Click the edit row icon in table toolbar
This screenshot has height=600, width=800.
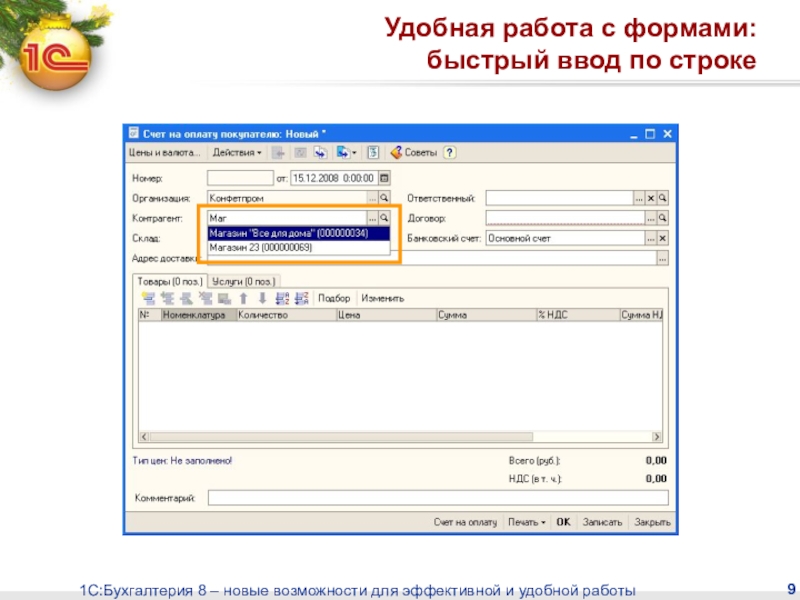186,298
